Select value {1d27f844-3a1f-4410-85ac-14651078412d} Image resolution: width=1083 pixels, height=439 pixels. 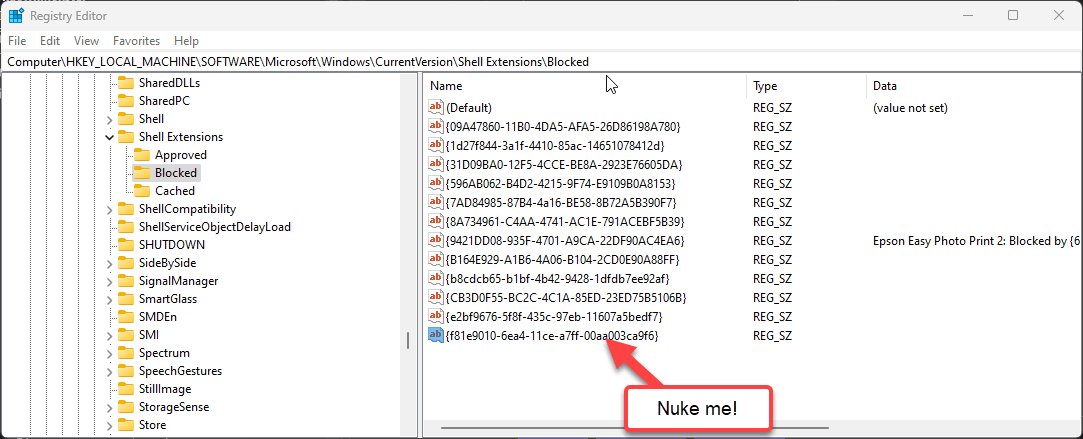[555, 146]
